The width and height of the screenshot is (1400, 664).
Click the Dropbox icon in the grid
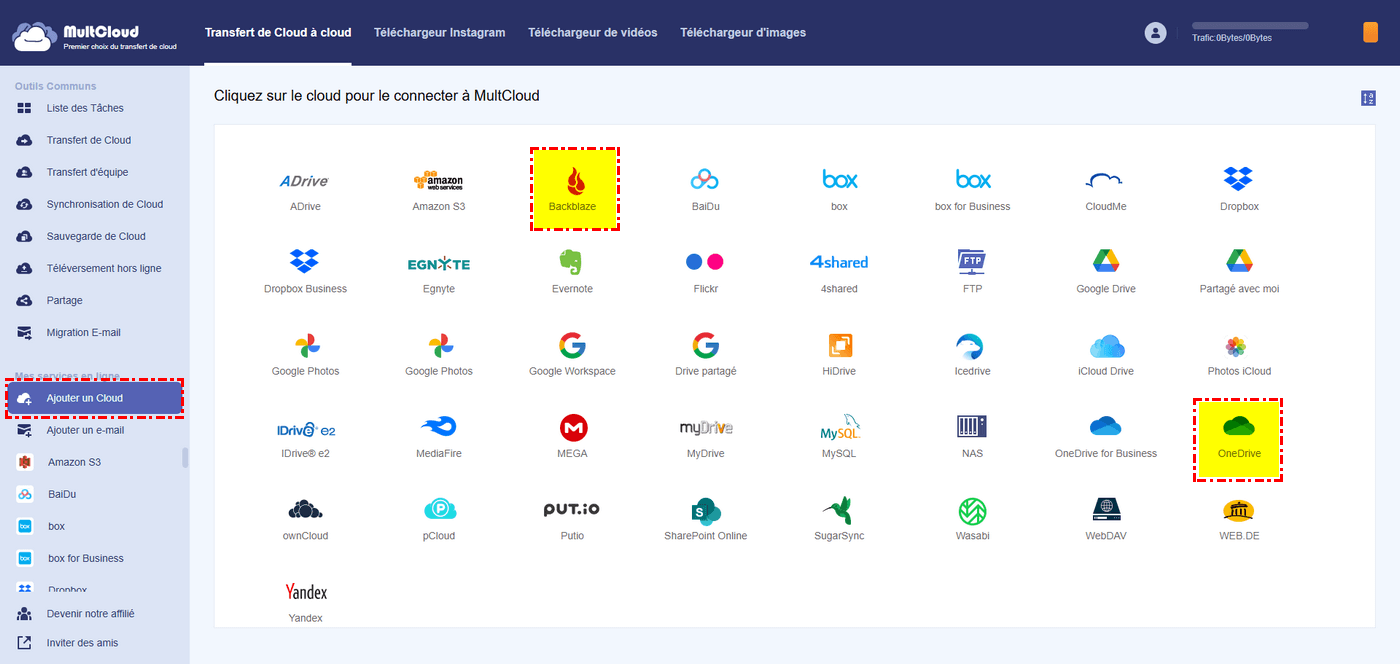point(1239,180)
